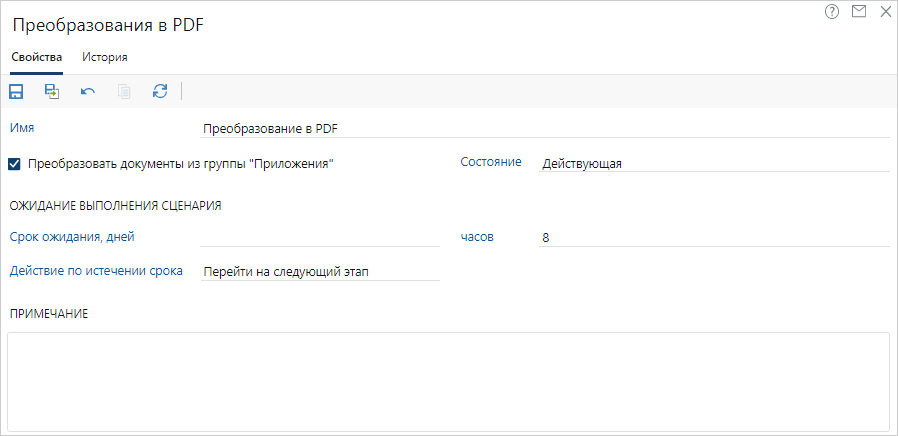
Task: Click the часов field containing 8
Action: (713, 237)
